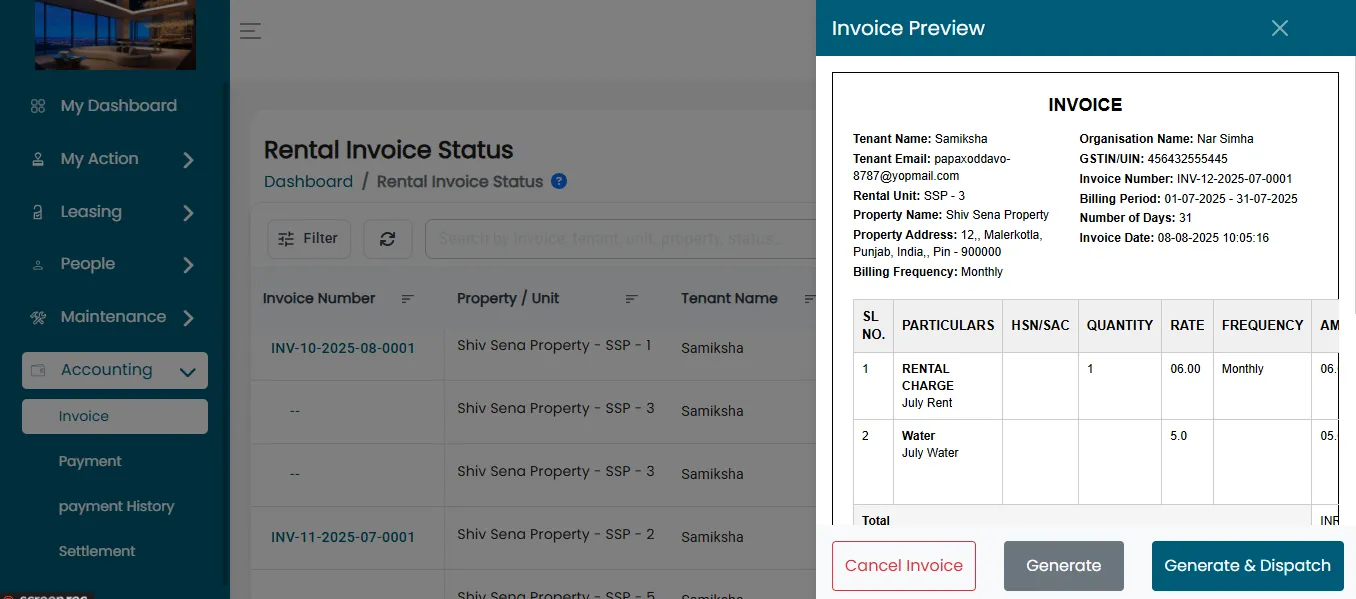This screenshot has height=599, width=1356.
Task: Close the Invoice Preview panel
Action: click(1280, 28)
